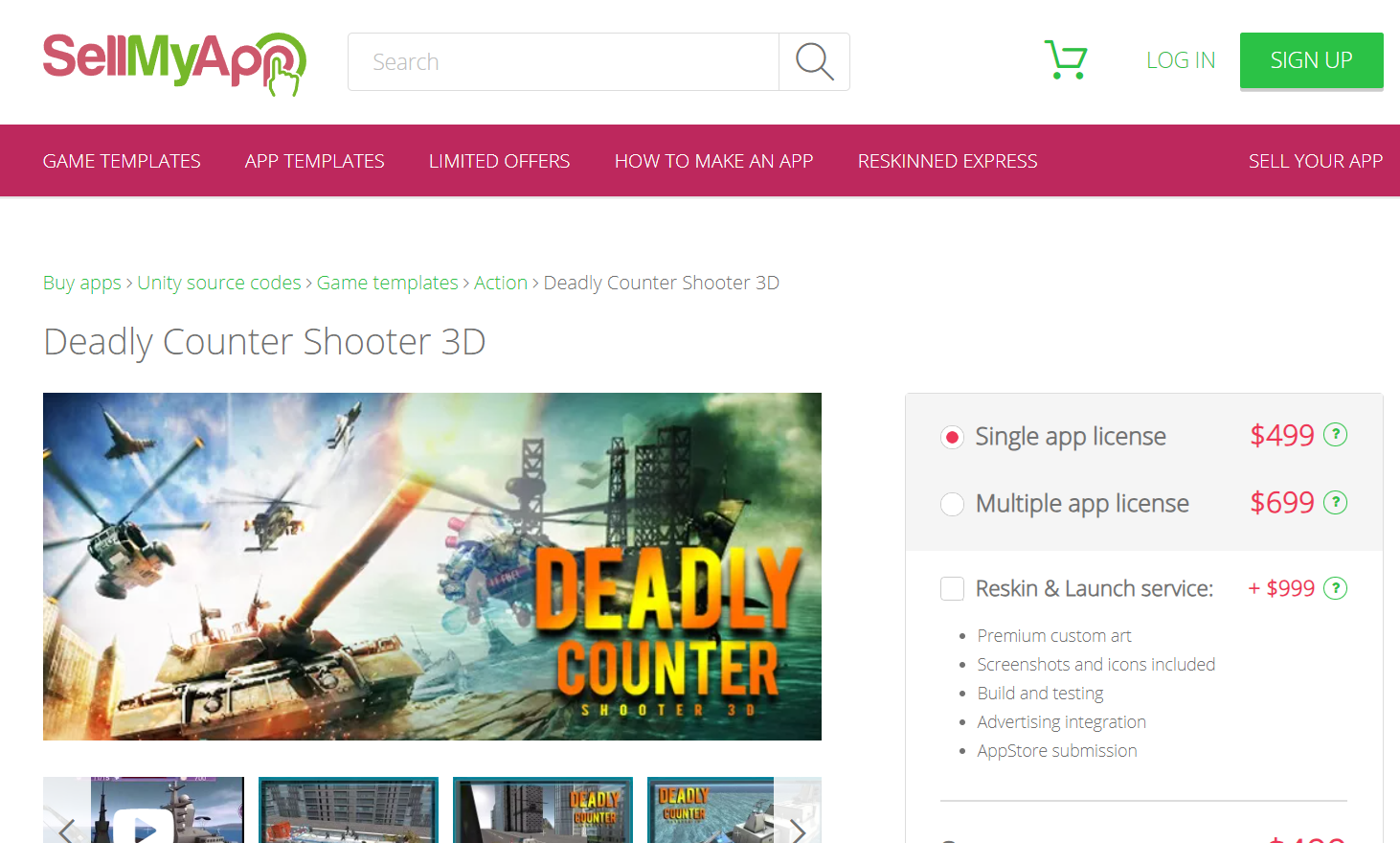1400x843 pixels.
Task: Open the main Deadly Counter banner image
Action: tap(432, 566)
